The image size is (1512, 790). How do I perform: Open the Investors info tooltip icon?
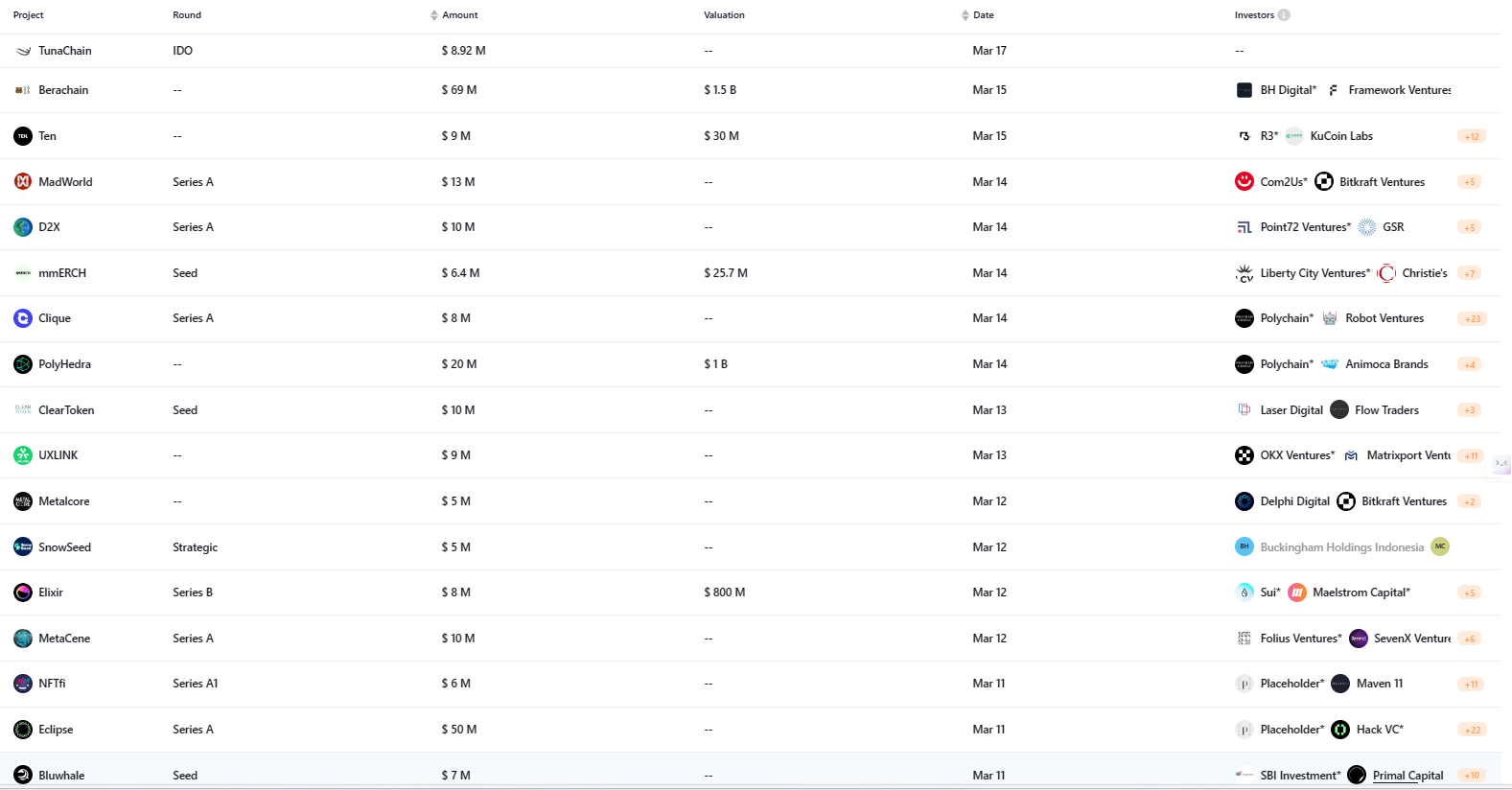pos(1284,15)
